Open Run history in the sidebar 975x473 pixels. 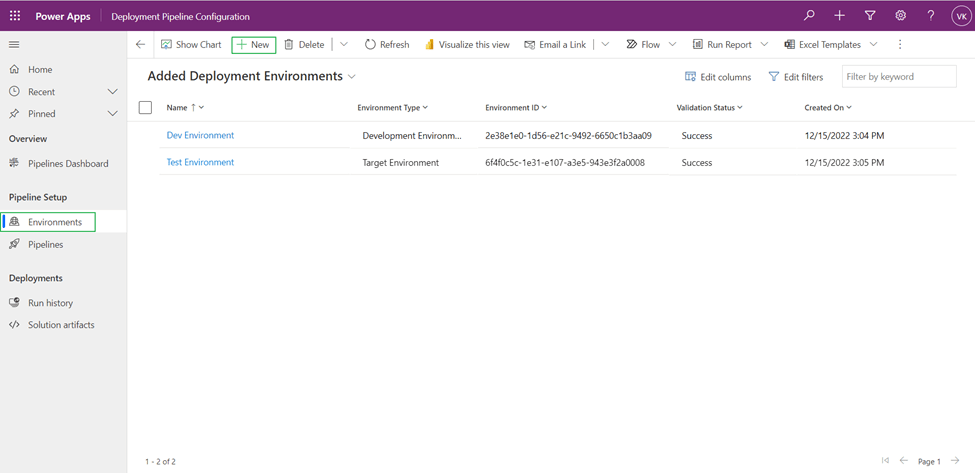pos(50,303)
